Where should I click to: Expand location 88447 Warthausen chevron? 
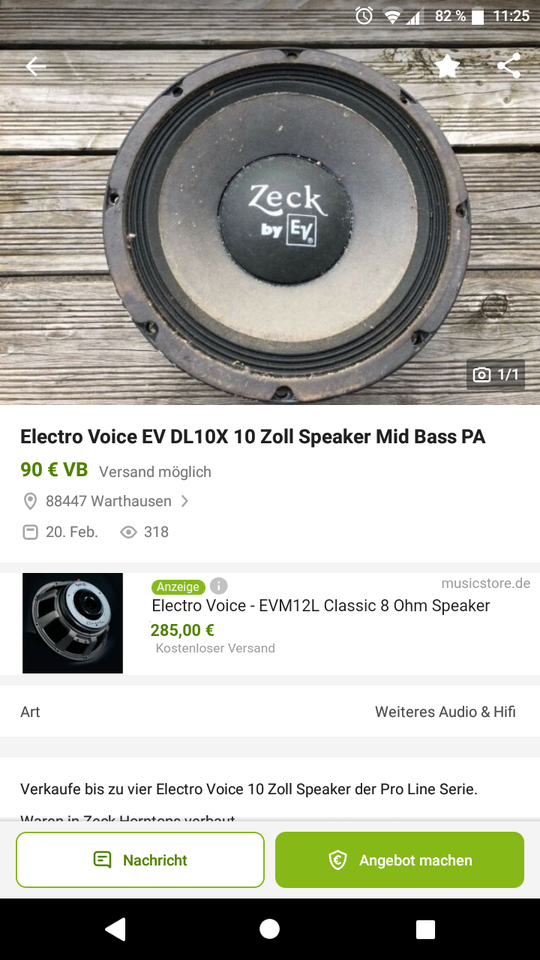[185, 501]
